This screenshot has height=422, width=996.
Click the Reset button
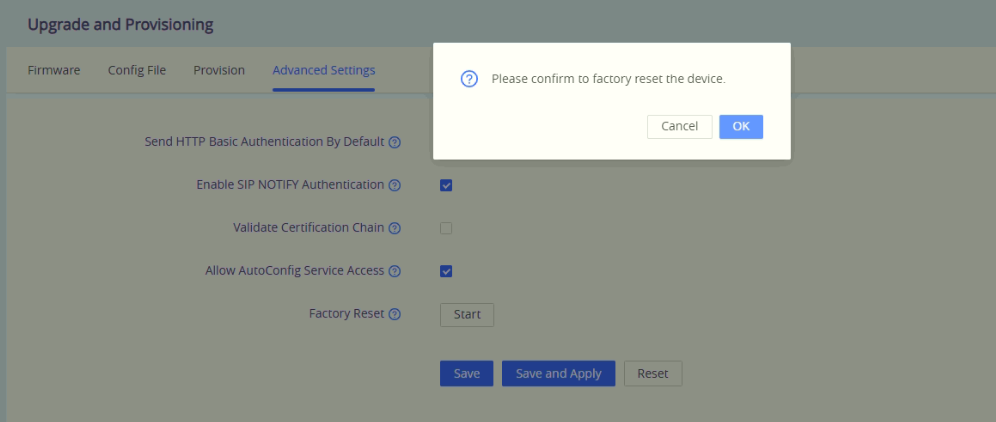tap(653, 374)
